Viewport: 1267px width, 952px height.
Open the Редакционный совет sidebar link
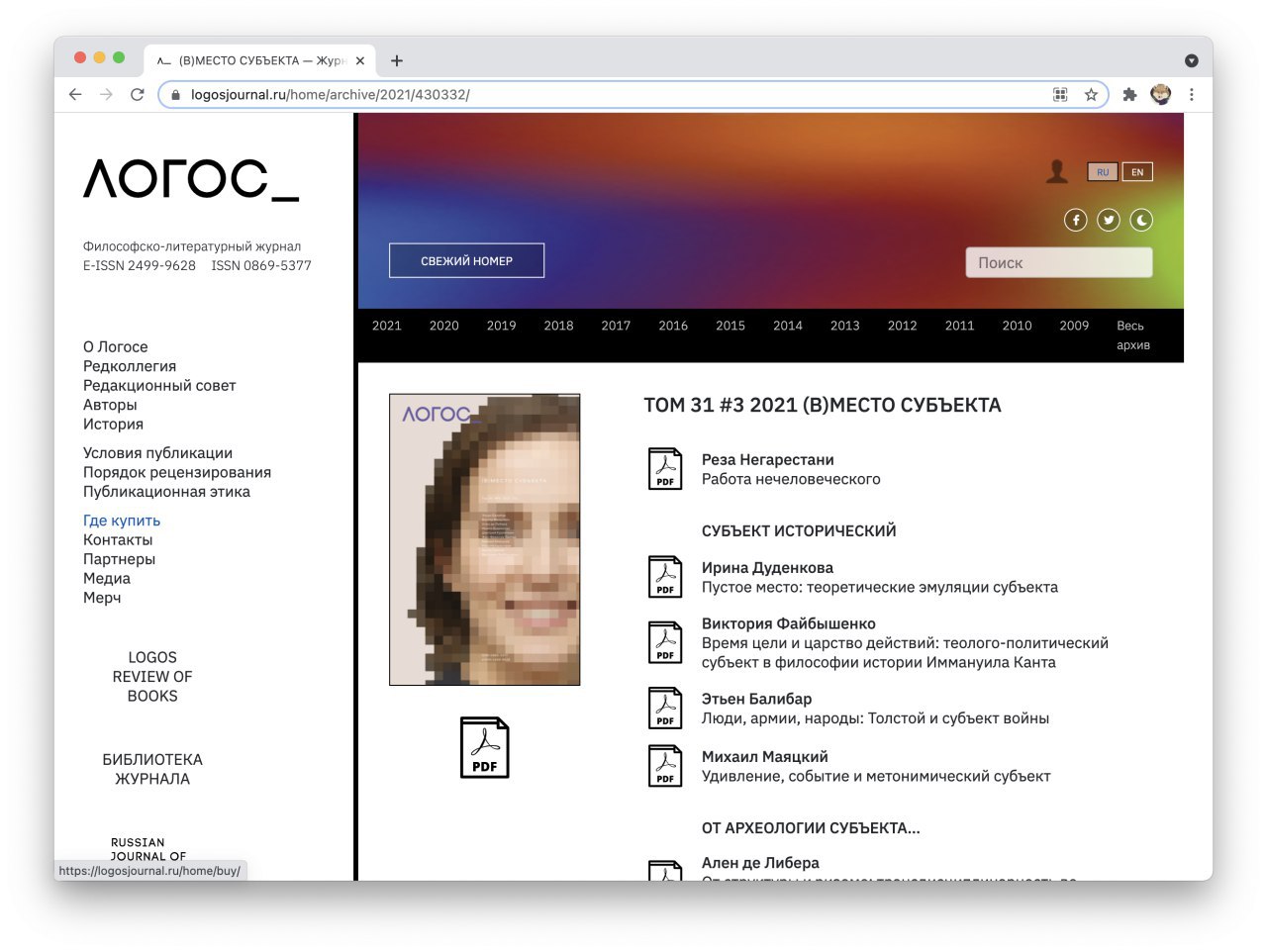pyautogui.click(x=159, y=386)
